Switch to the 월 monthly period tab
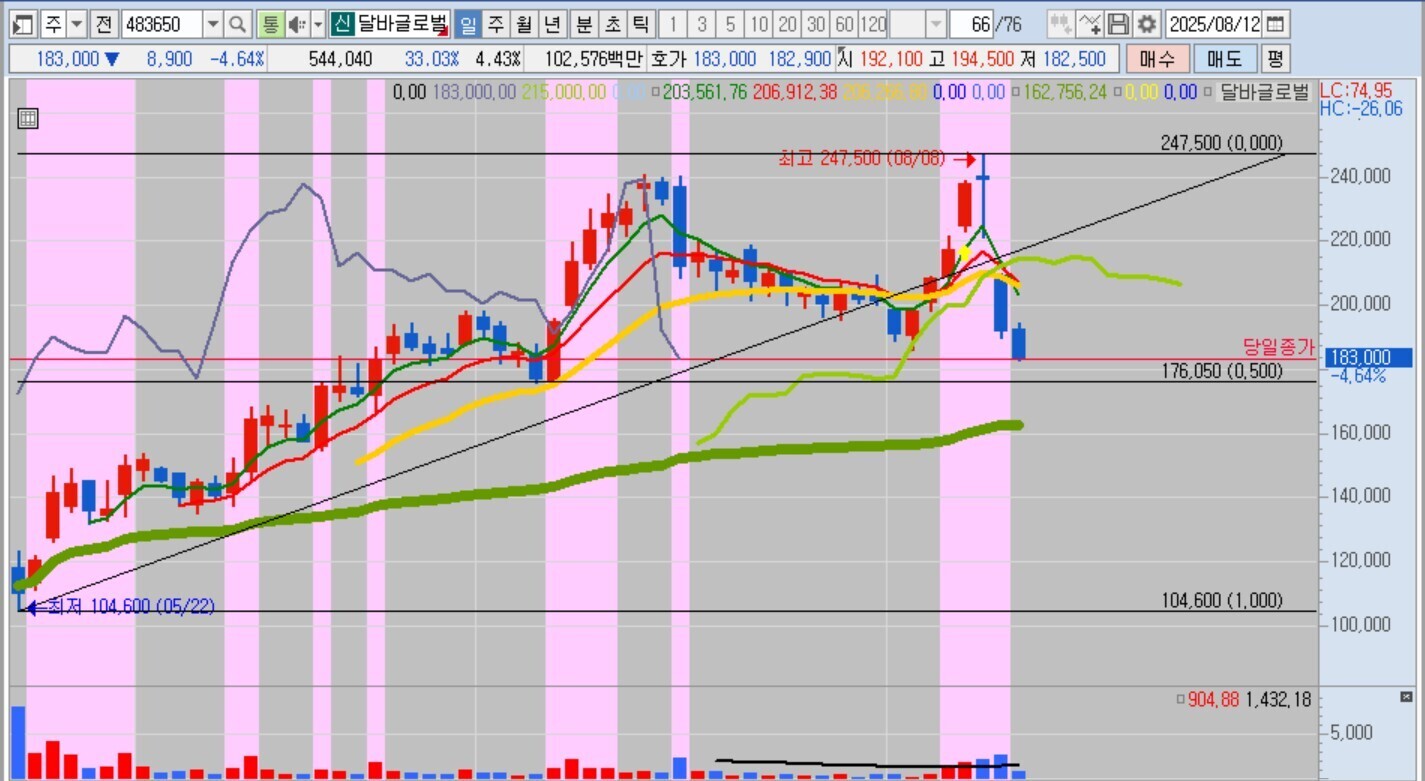Image resolution: width=1425 pixels, height=781 pixels. click(524, 24)
